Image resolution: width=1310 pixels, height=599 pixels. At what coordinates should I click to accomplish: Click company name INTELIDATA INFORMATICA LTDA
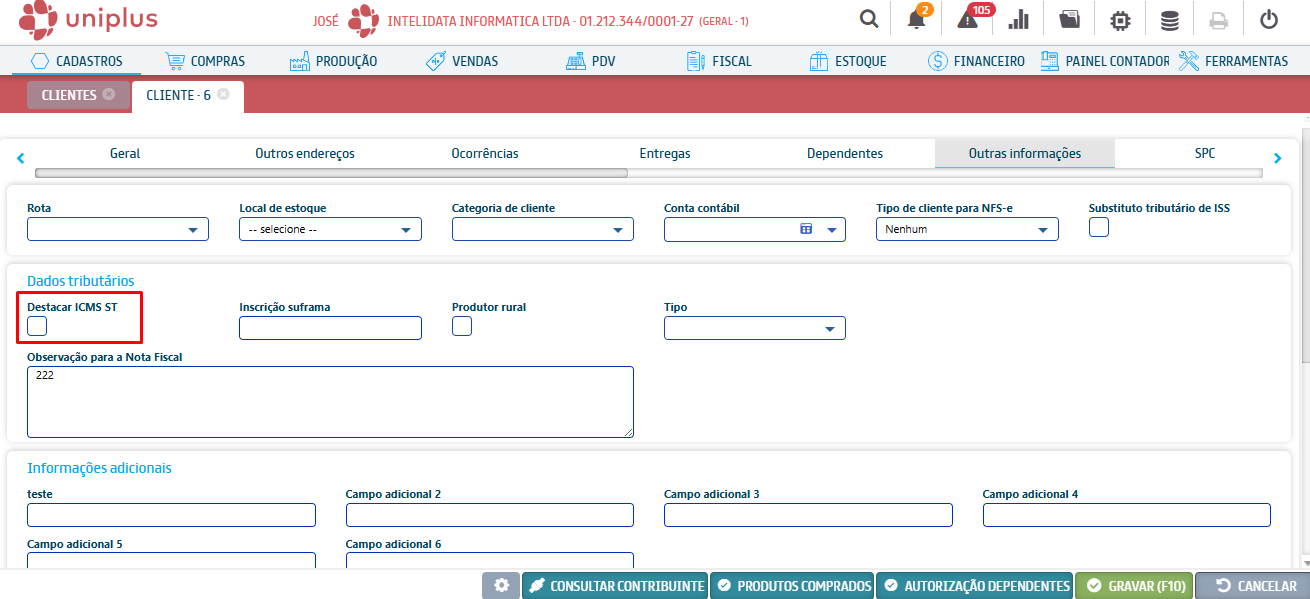tap(481, 20)
